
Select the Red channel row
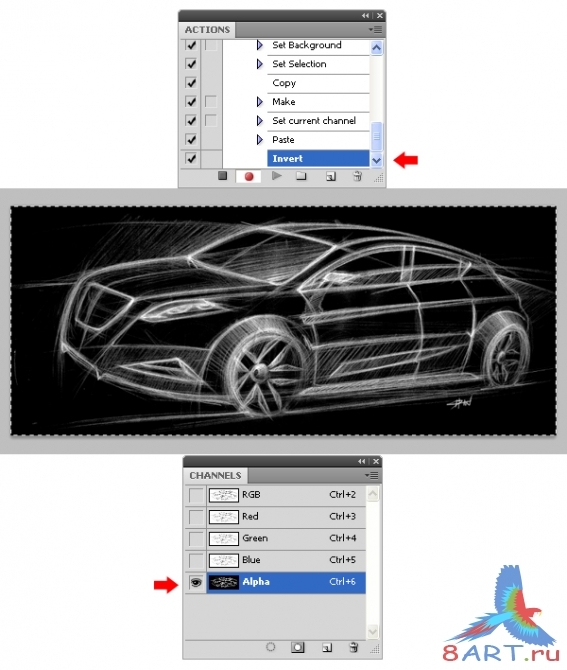[286, 517]
